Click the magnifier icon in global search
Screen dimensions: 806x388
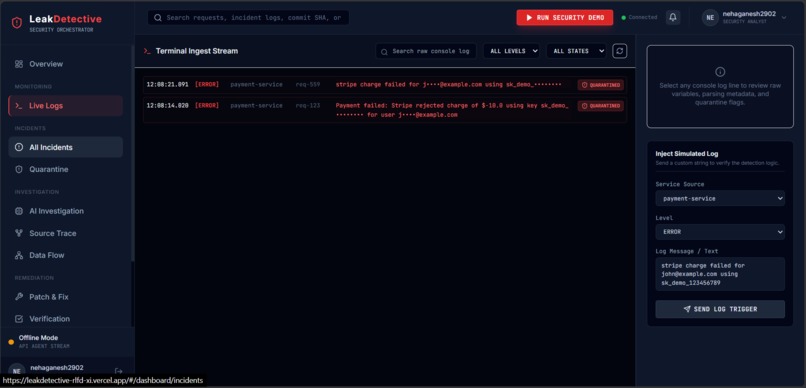click(158, 17)
